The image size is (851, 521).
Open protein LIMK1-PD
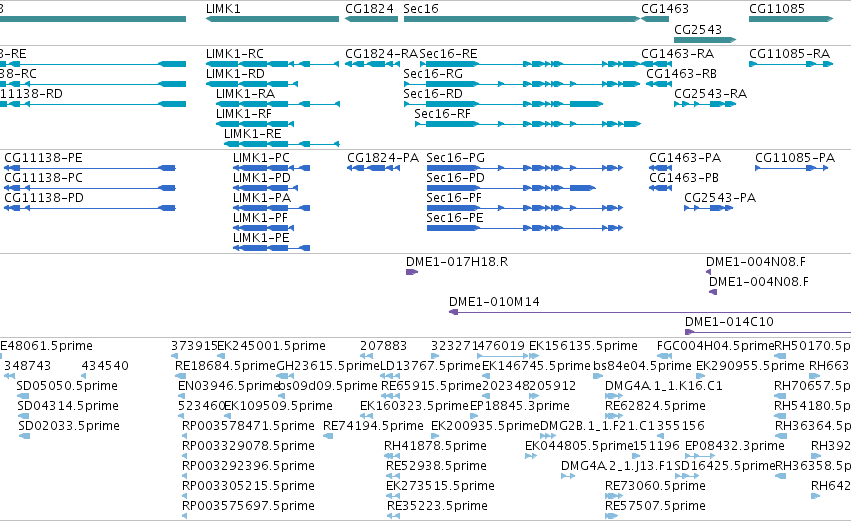[x=265, y=188]
